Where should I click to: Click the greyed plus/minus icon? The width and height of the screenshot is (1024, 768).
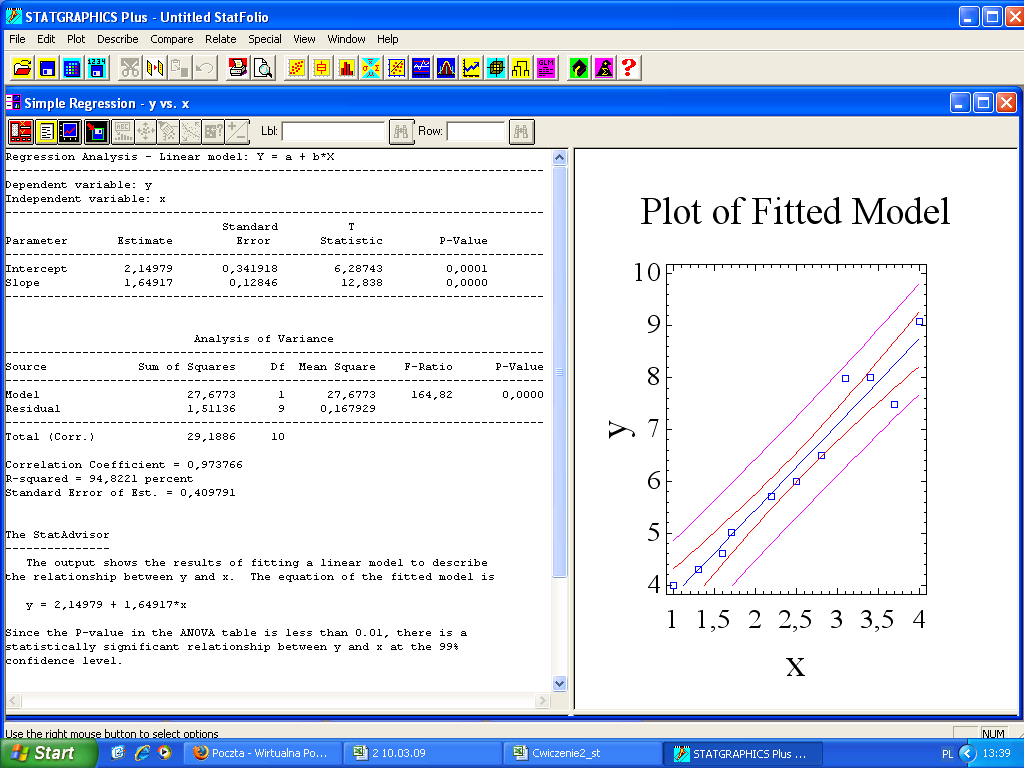coord(237,132)
